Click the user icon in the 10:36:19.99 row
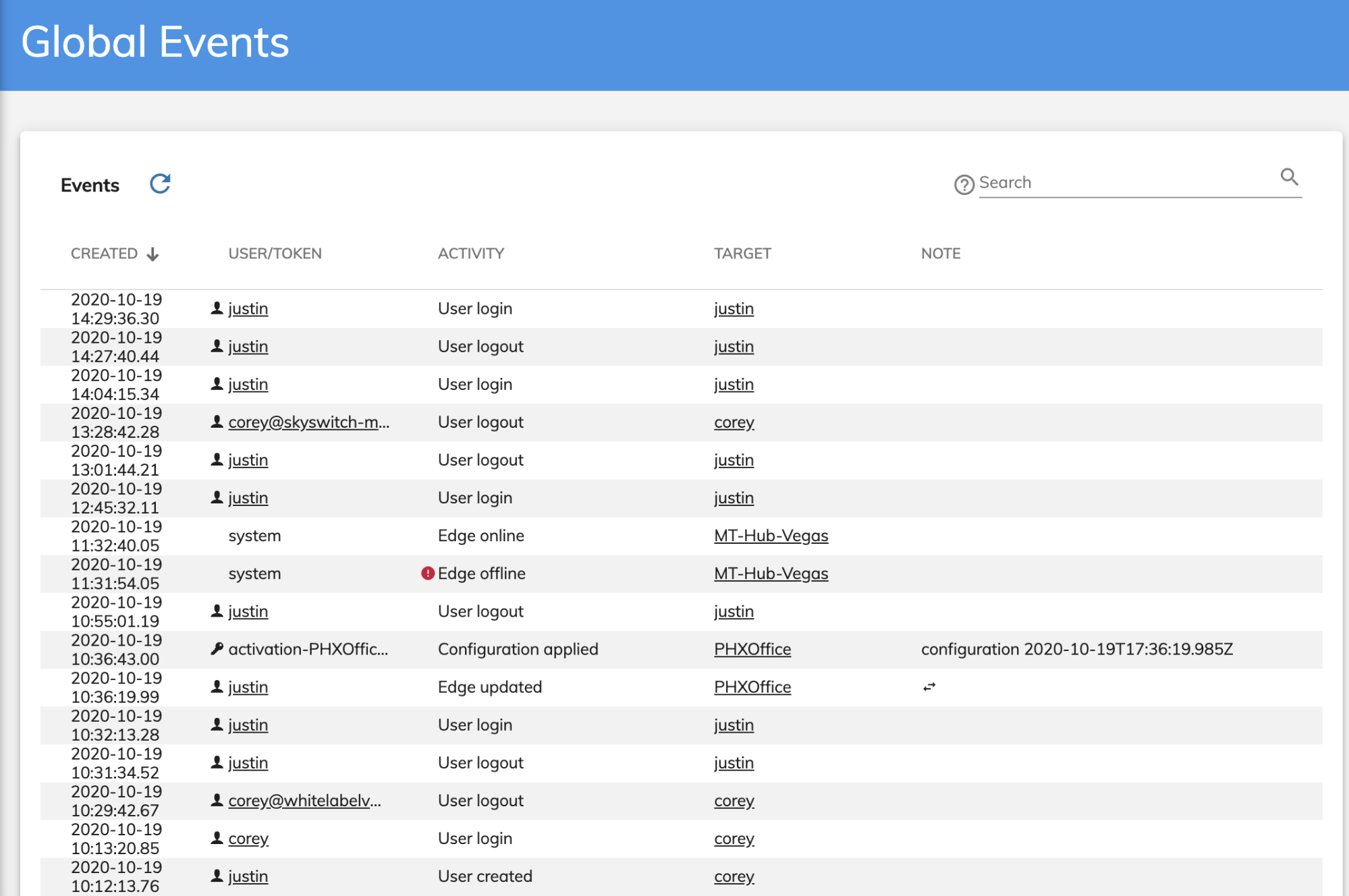The image size is (1349, 896). click(x=217, y=687)
